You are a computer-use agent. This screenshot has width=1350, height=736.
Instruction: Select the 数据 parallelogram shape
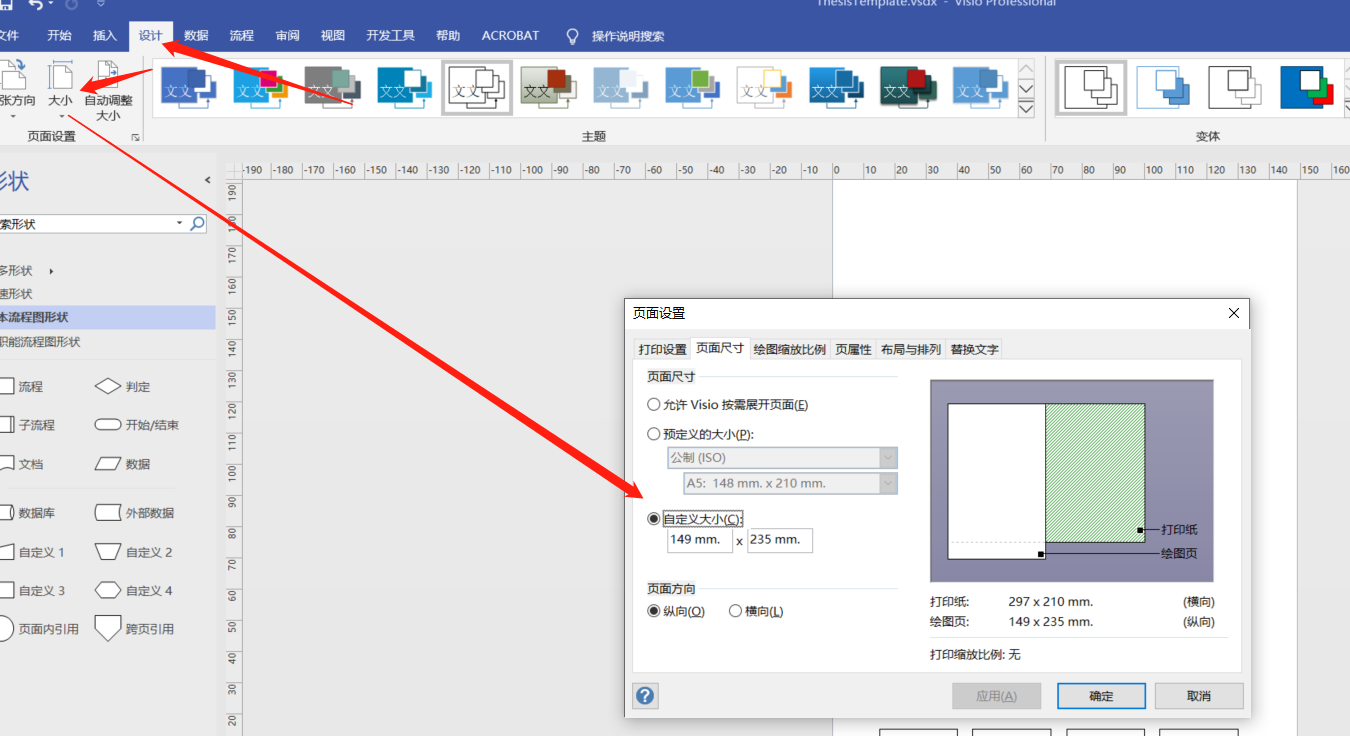pos(122,464)
